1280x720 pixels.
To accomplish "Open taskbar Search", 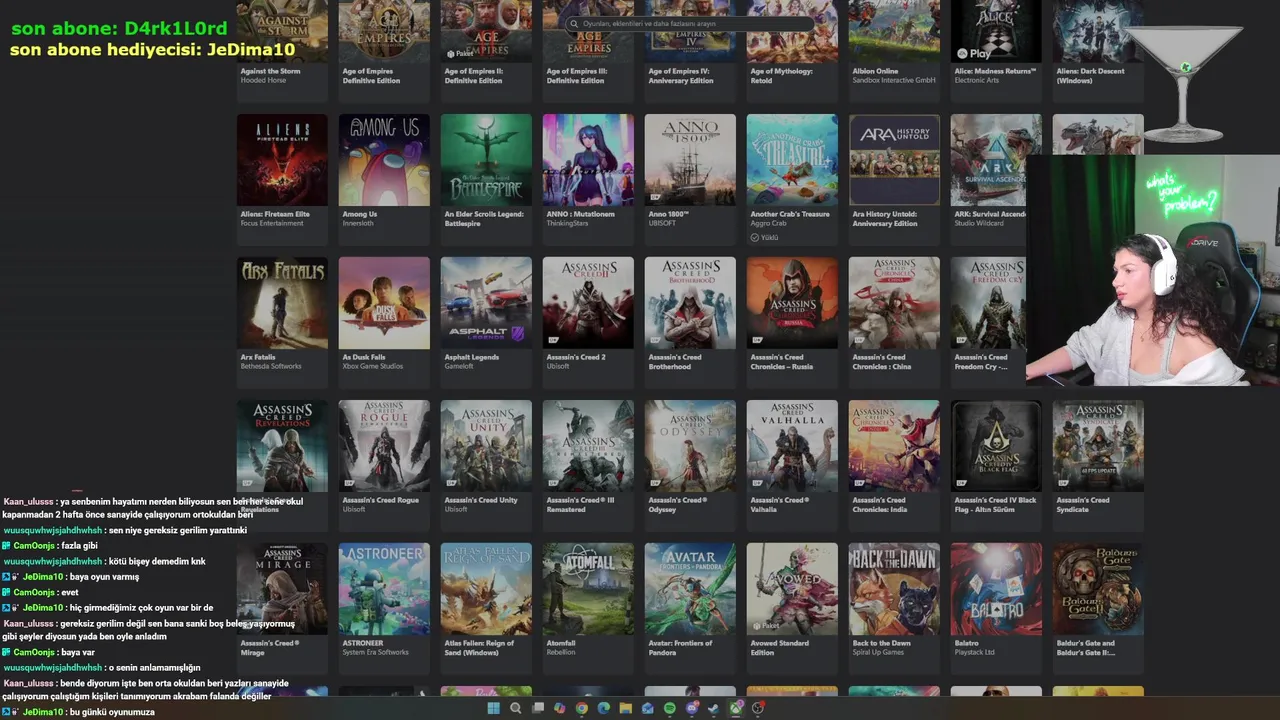I will point(516,708).
